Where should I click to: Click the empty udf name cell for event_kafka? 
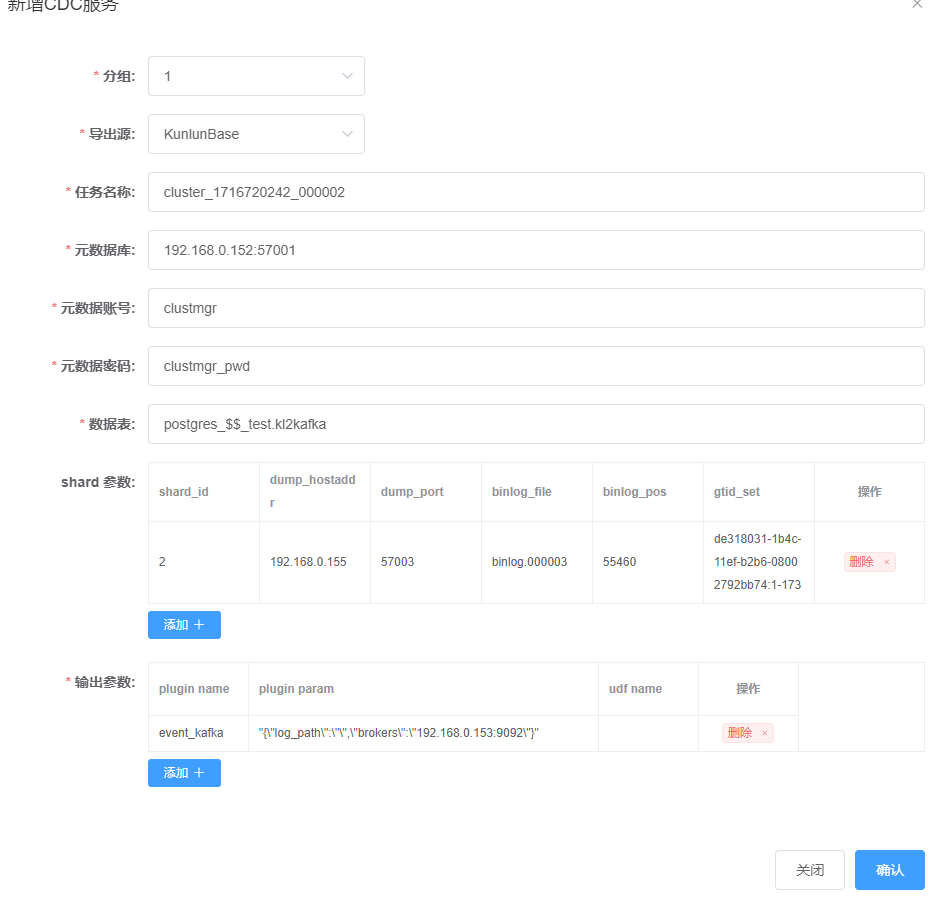pyautogui.click(x=648, y=733)
